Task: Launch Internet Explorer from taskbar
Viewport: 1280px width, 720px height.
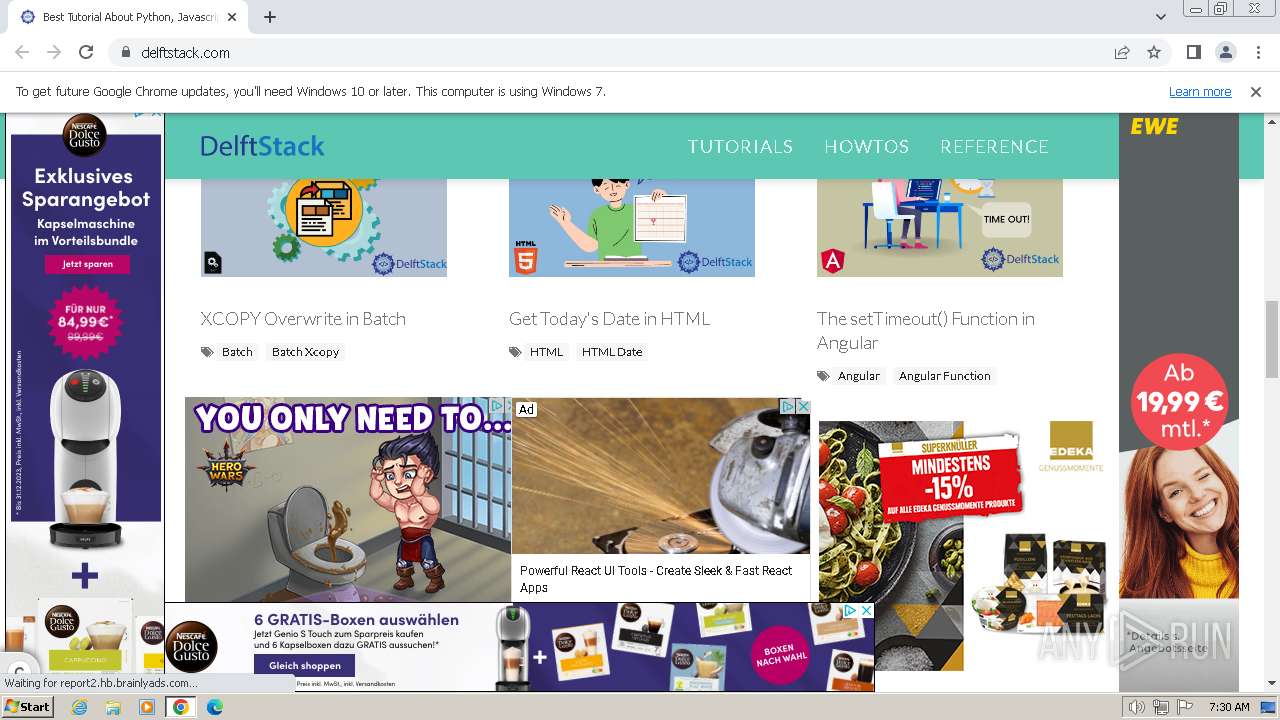Action: pyautogui.click(x=80, y=707)
